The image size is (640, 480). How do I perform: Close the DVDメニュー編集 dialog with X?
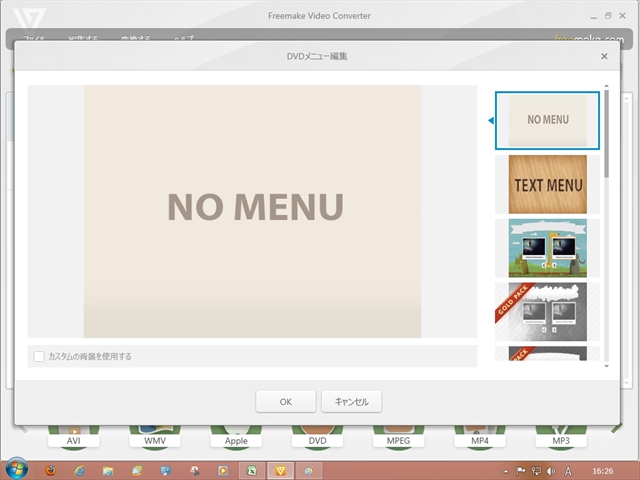tap(604, 57)
